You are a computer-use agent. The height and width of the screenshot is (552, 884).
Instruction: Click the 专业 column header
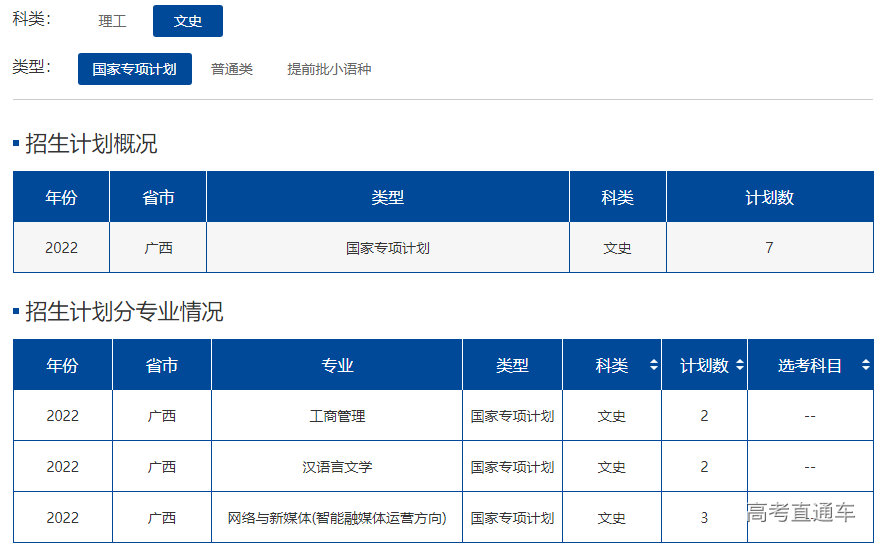[x=337, y=365]
